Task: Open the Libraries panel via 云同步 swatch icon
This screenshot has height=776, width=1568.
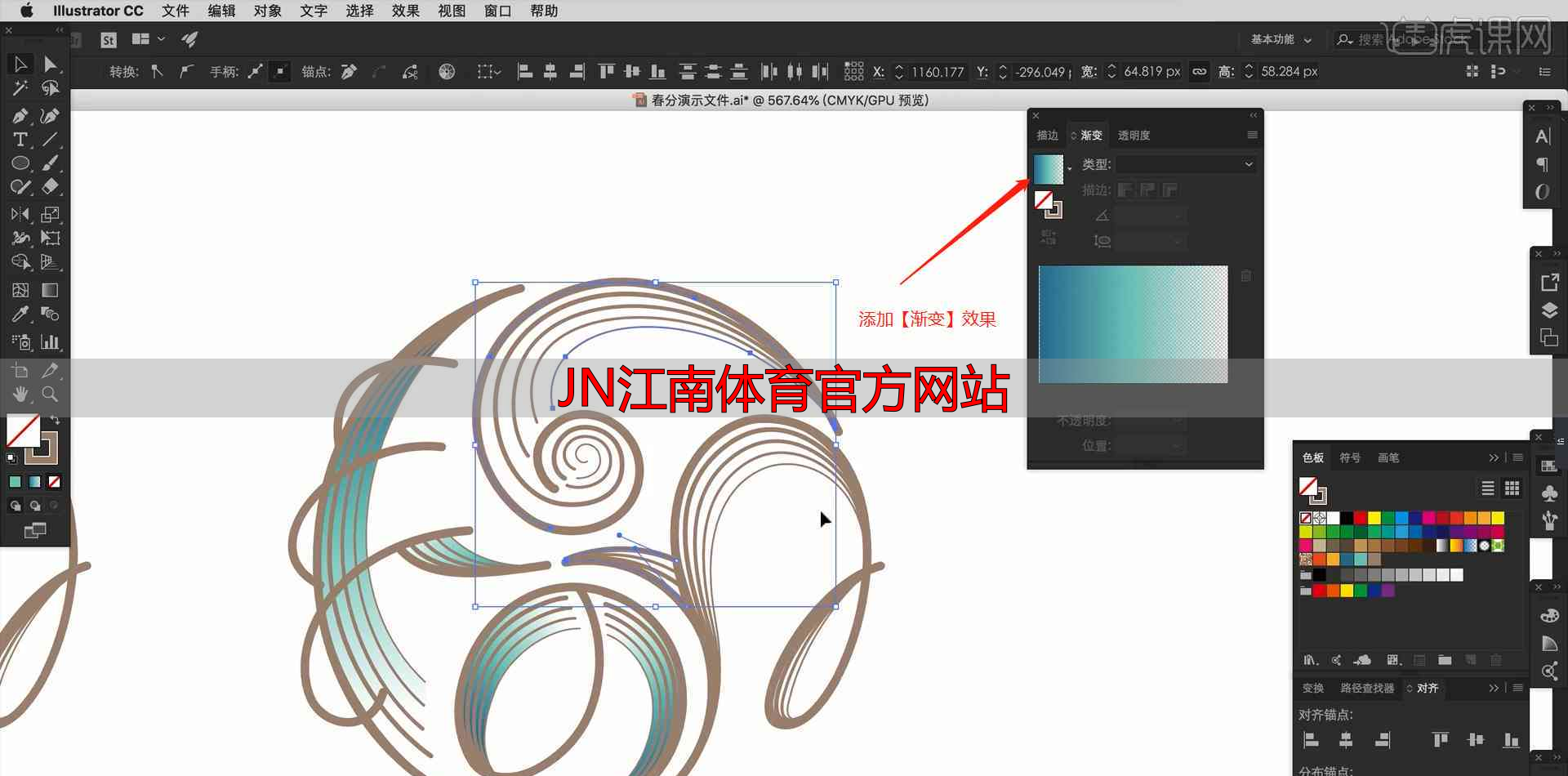Action: [1362, 660]
